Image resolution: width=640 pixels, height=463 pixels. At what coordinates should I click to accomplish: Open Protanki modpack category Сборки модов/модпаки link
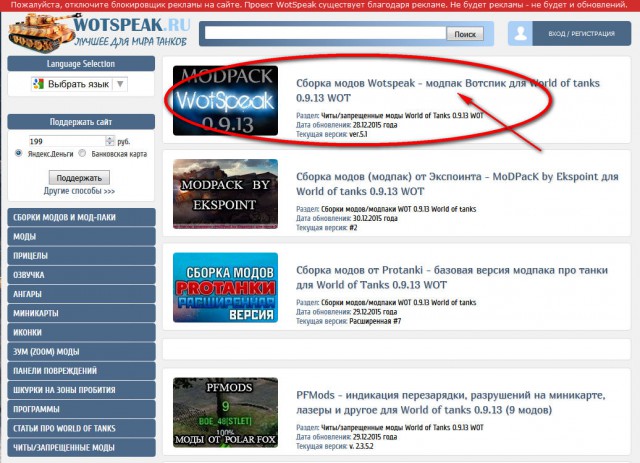pyautogui.click(x=398, y=303)
